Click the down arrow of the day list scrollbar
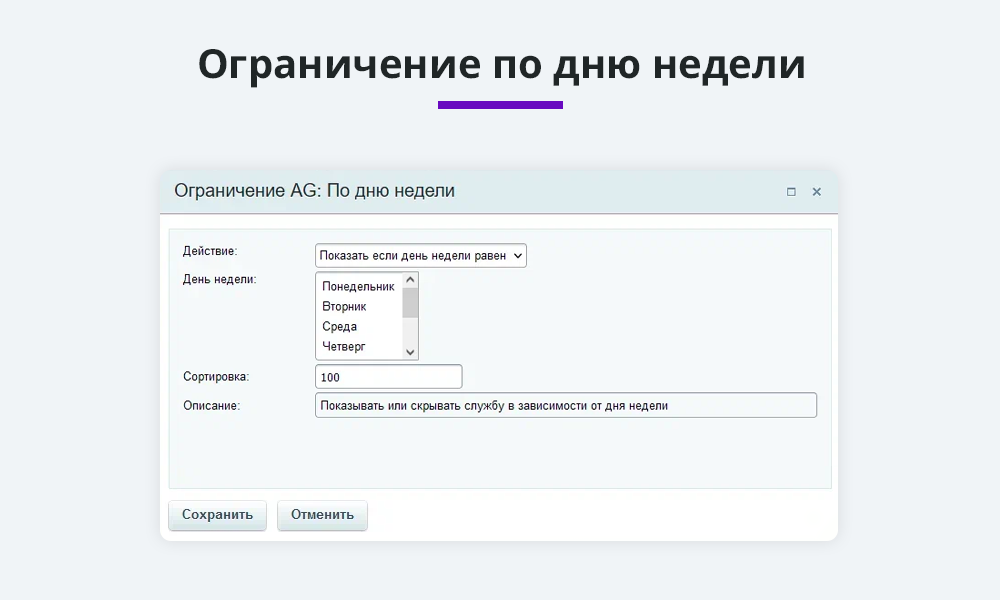This screenshot has height=600, width=1000. tap(411, 352)
